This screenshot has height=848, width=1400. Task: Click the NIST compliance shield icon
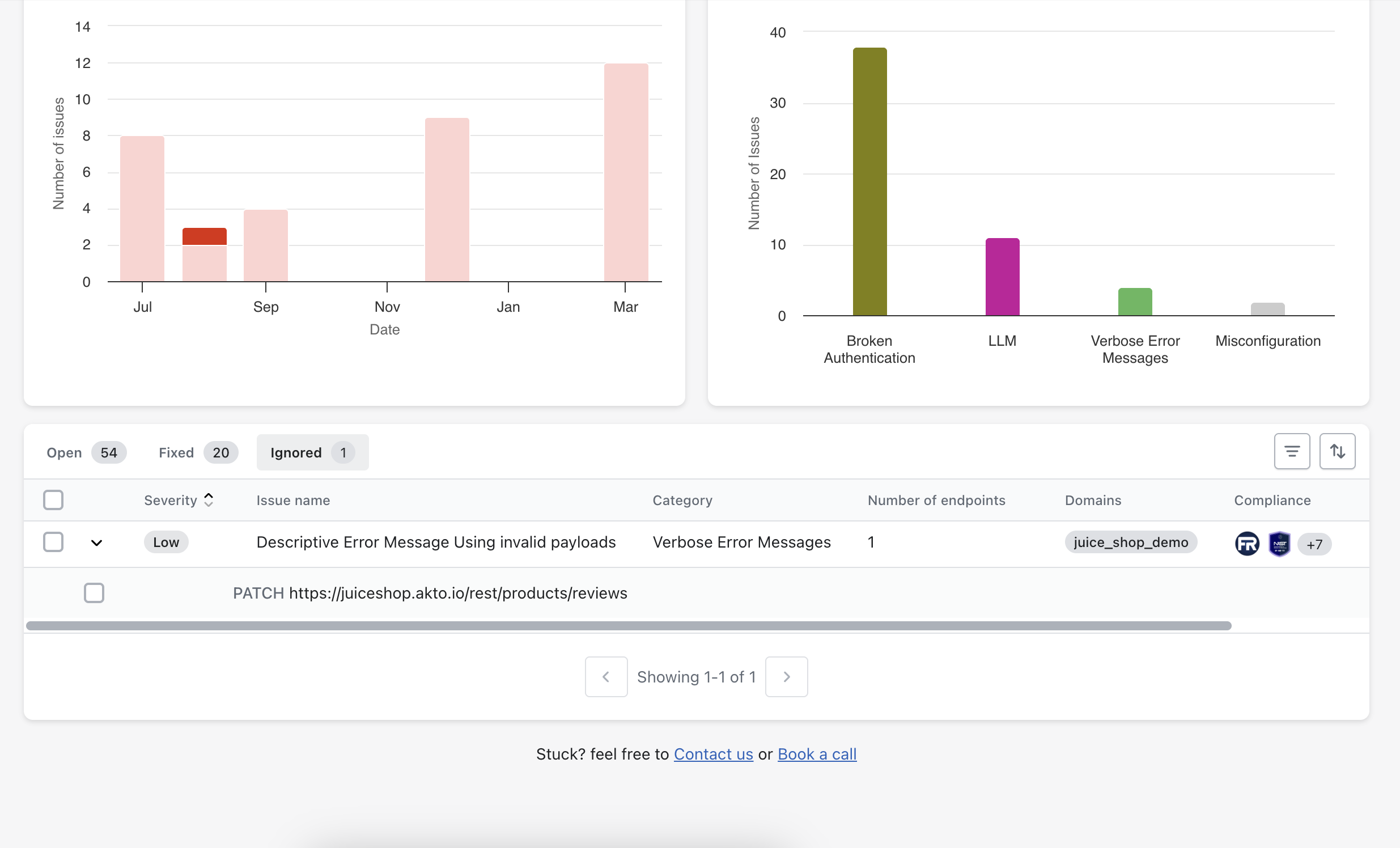click(x=1279, y=544)
